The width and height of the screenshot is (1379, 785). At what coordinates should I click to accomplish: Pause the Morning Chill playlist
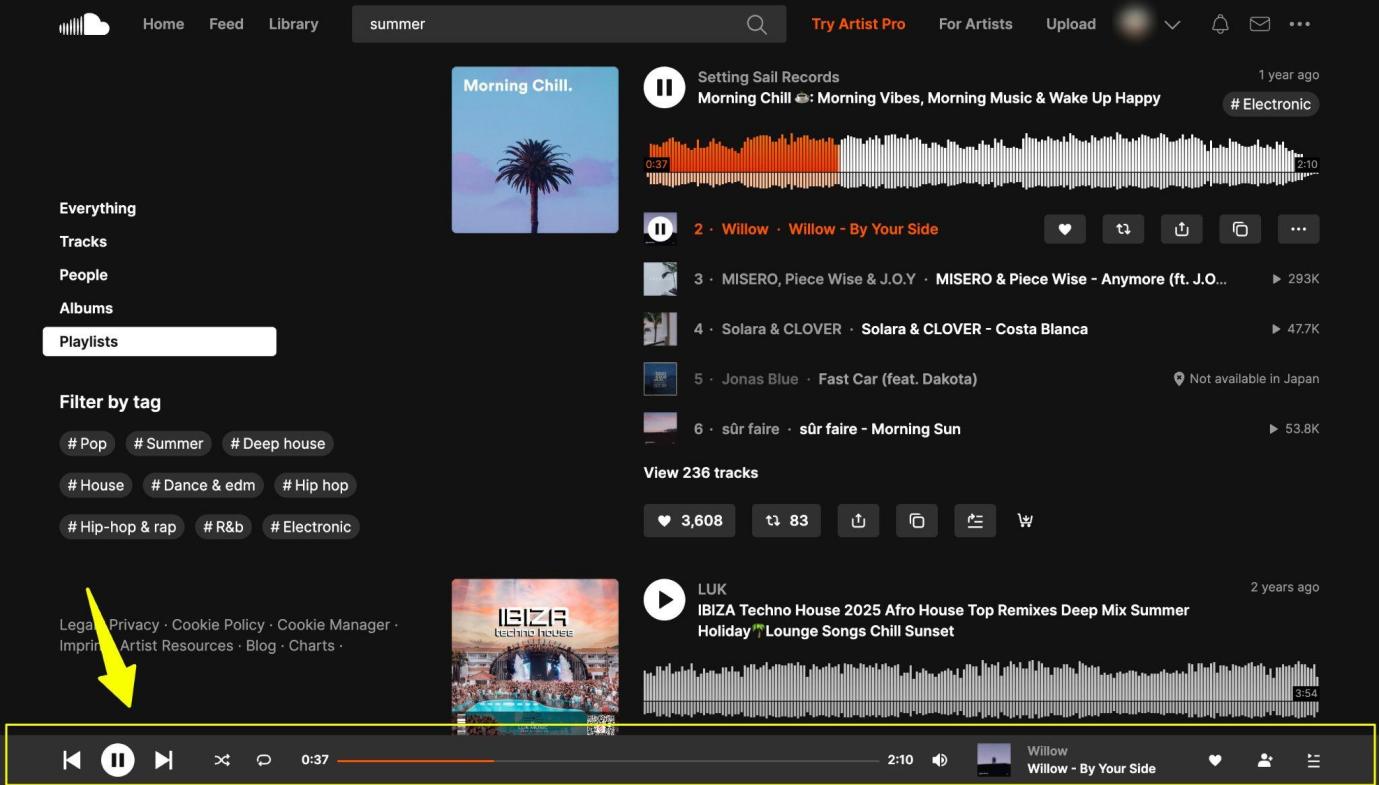pos(664,88)
